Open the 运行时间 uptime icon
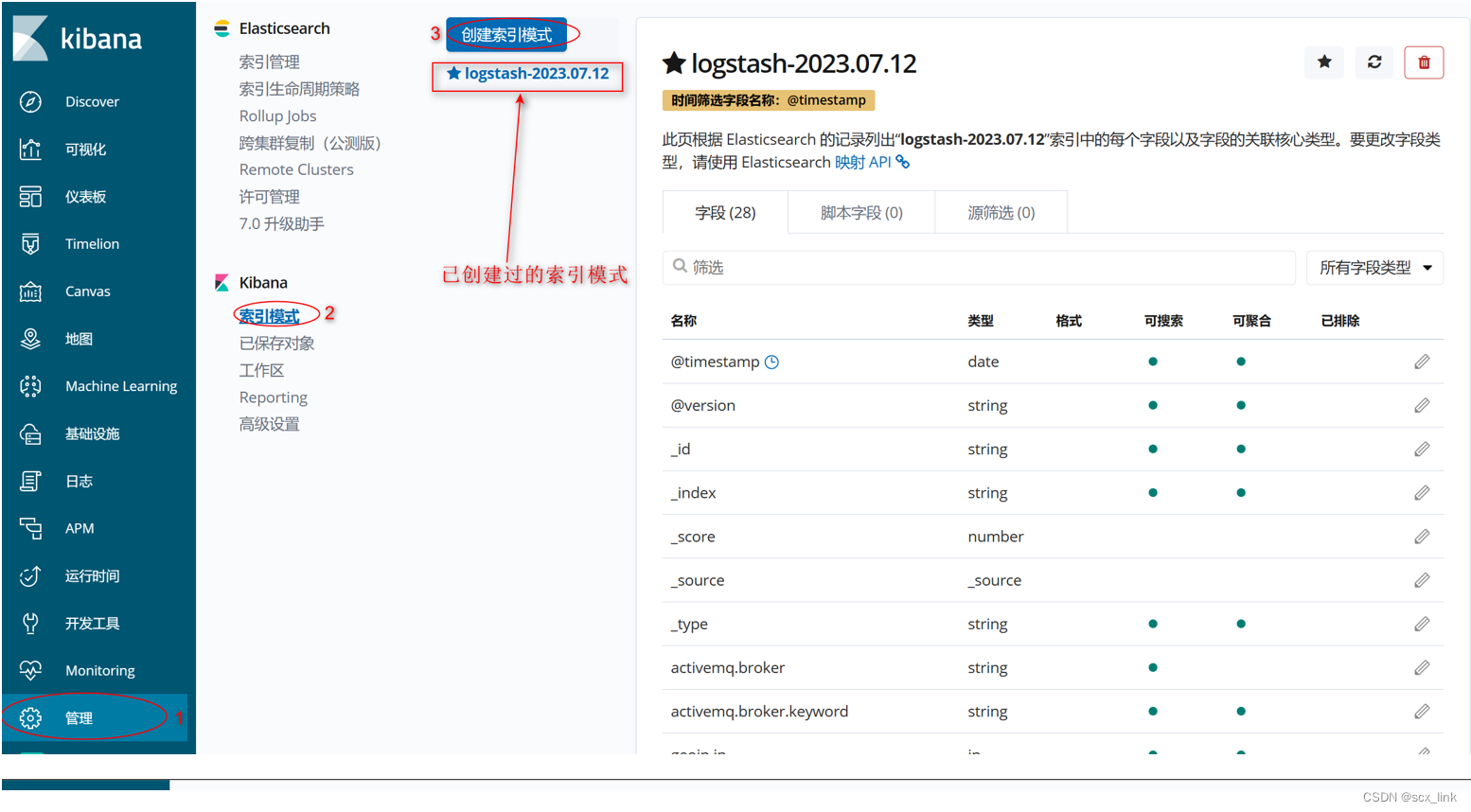Screen dimensions: 1471x812 click(30, 575)
